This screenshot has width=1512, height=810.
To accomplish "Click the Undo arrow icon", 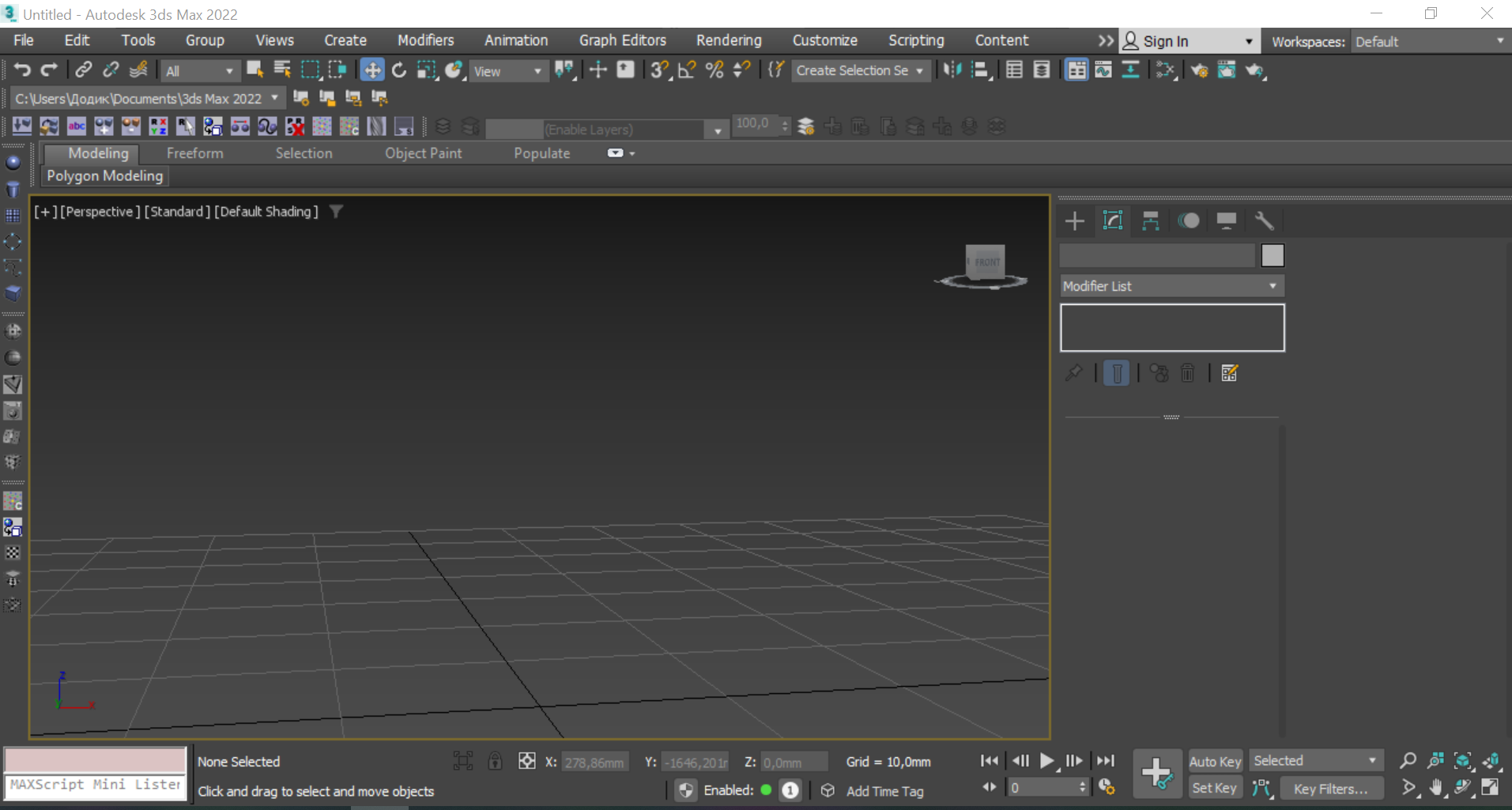I will click(22, 70).
